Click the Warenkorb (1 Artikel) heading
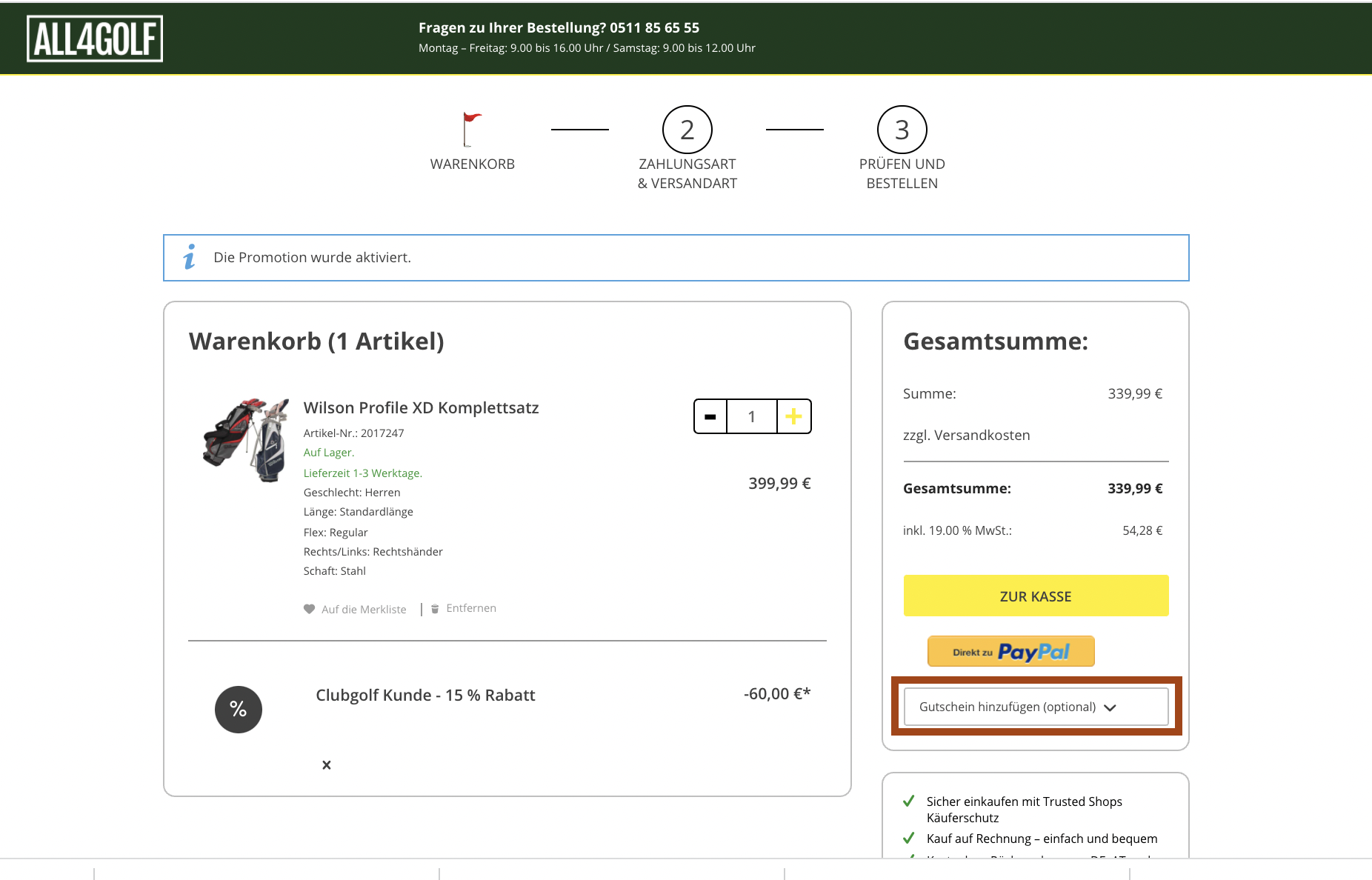1372x880 pixels. pos(316,341)
